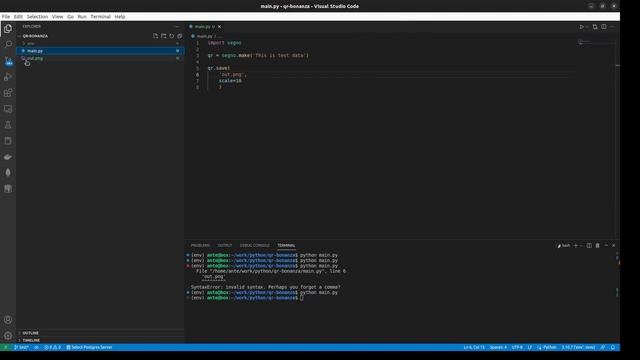Open the Accounts icon in activity bar
Viewport: 640px width, 360px height.
pyautogui.click(x=8, y=320)
